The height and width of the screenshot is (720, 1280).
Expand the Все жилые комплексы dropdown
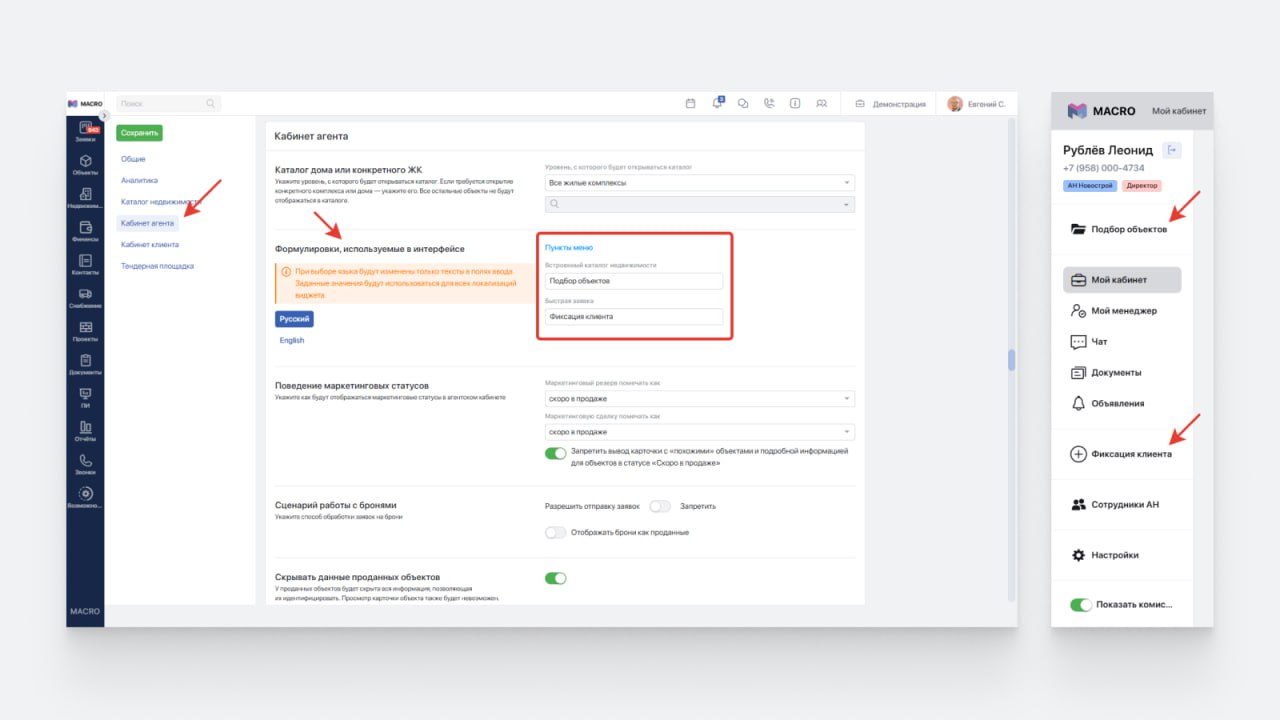699,183
